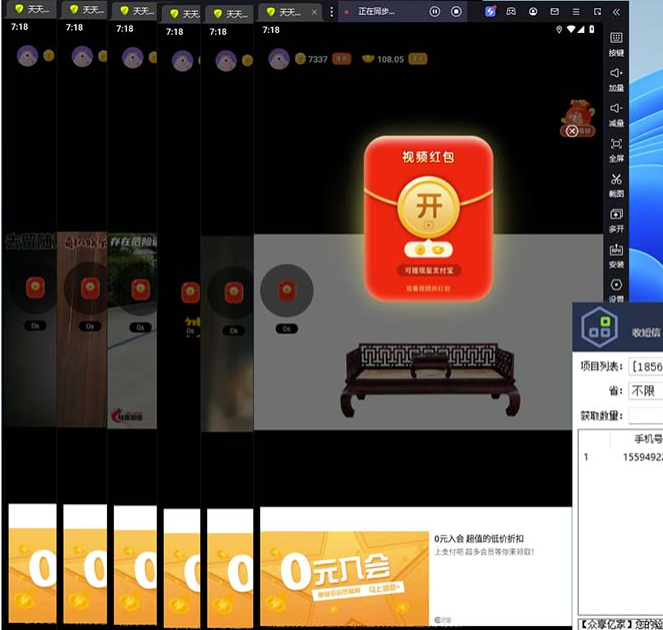Open the user account icon

pyautogui.click(x=533, y=11)
